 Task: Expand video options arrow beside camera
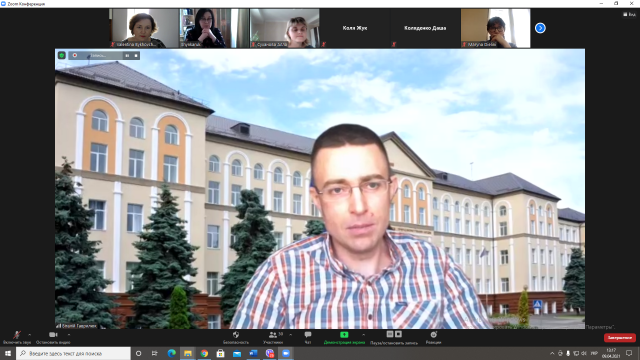69,335
